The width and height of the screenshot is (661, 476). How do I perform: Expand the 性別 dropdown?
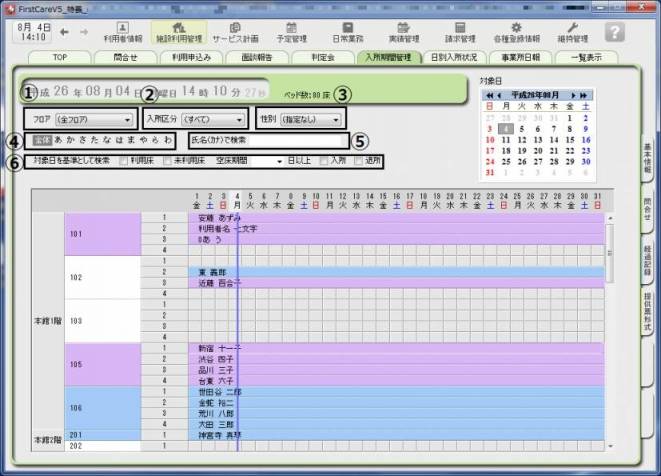click(x=301, y=120)
